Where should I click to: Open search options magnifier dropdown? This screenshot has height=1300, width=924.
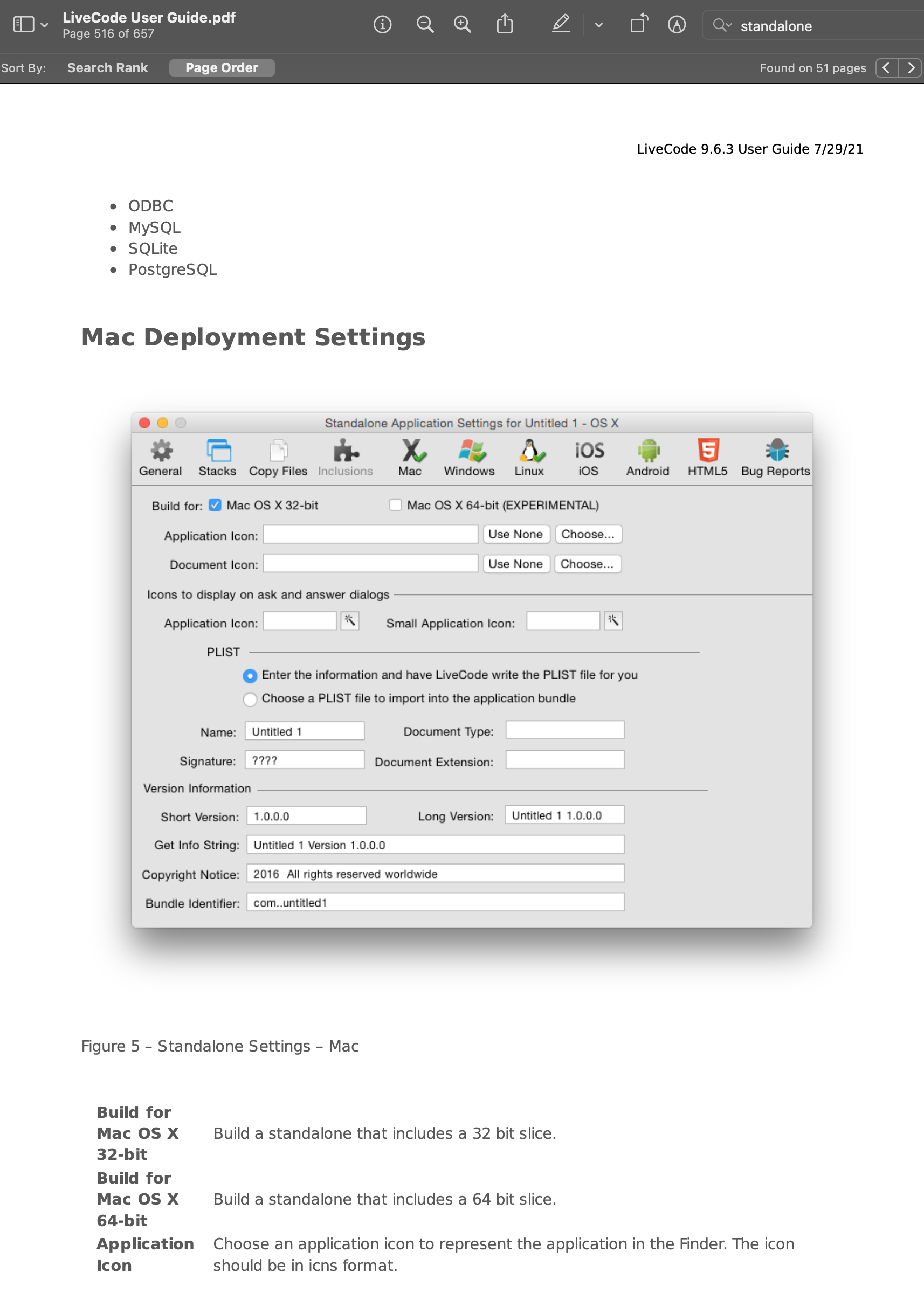(x=721, y=25)
